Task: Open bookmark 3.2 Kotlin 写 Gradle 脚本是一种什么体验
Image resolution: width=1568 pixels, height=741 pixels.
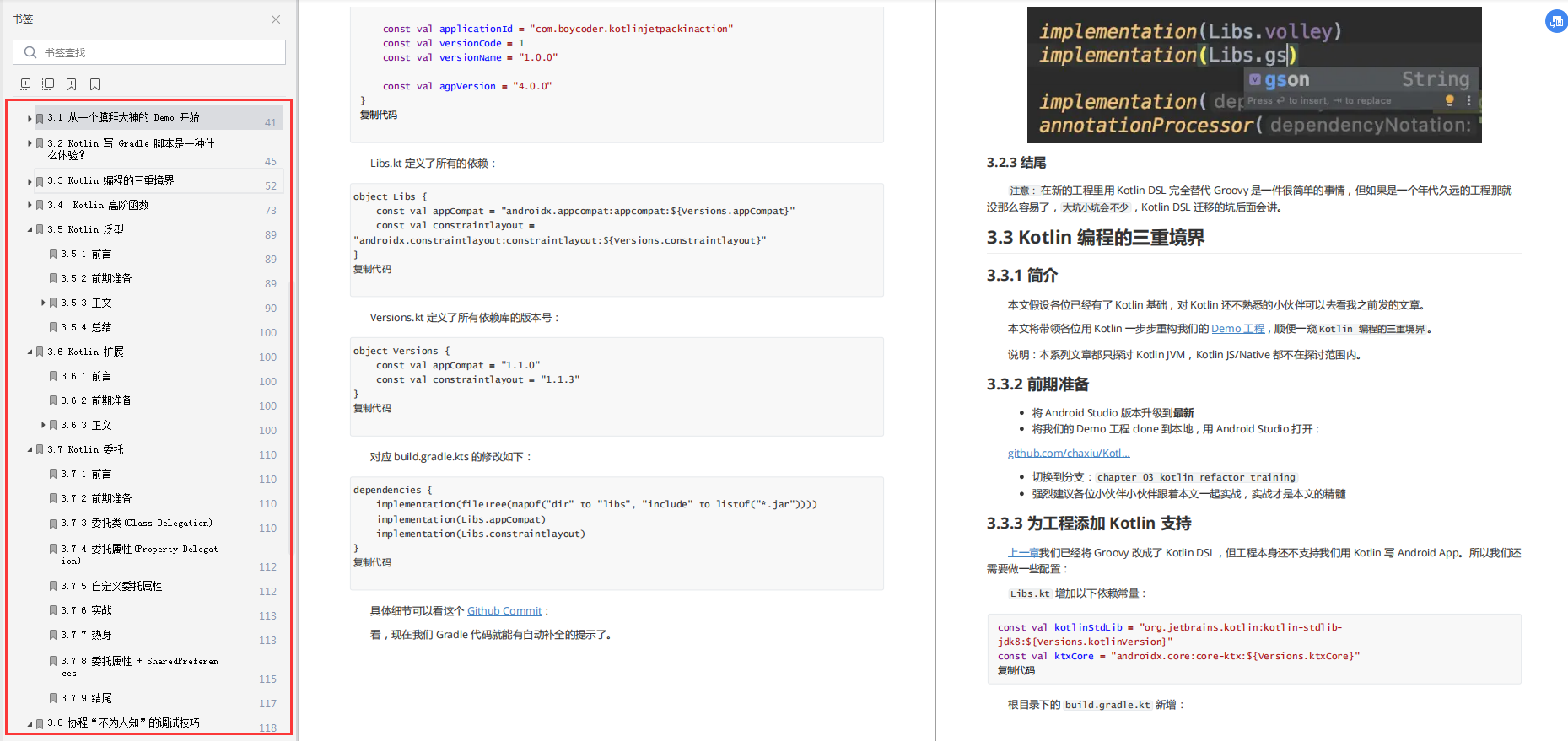Action: click(x=131, y=149)
